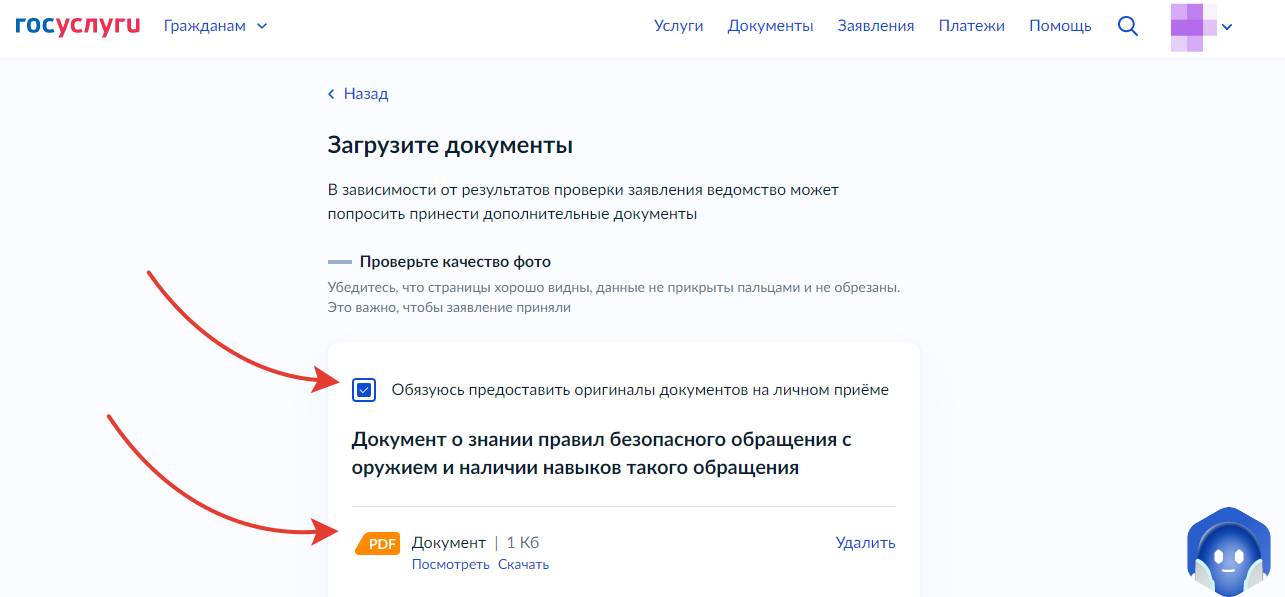Open the Документы menu item
Viewport: 1285px width, 597px height.
pyautogui.click(x=770, y=26)
